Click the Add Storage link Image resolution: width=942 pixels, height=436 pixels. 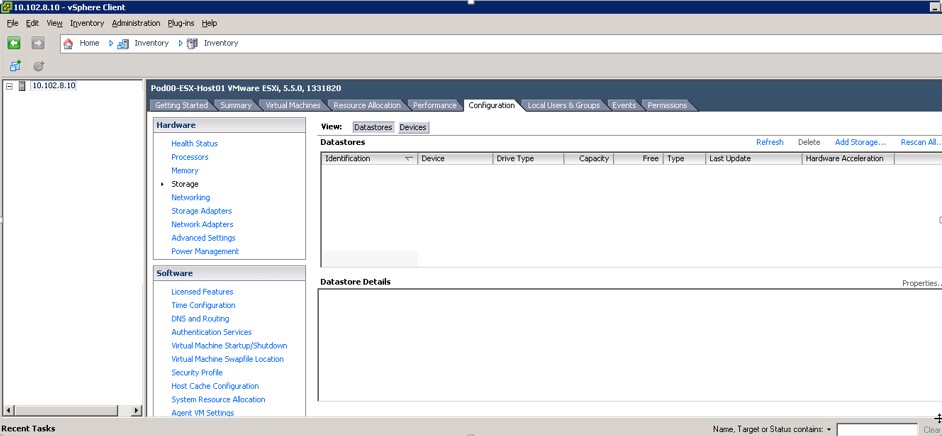[860, 142]
